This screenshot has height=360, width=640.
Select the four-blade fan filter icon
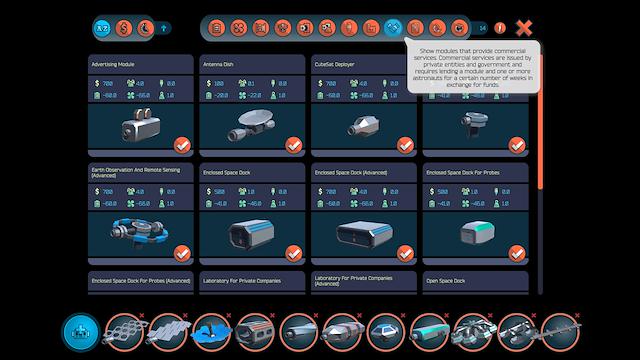pyautogui.click(x=239, y=28)
